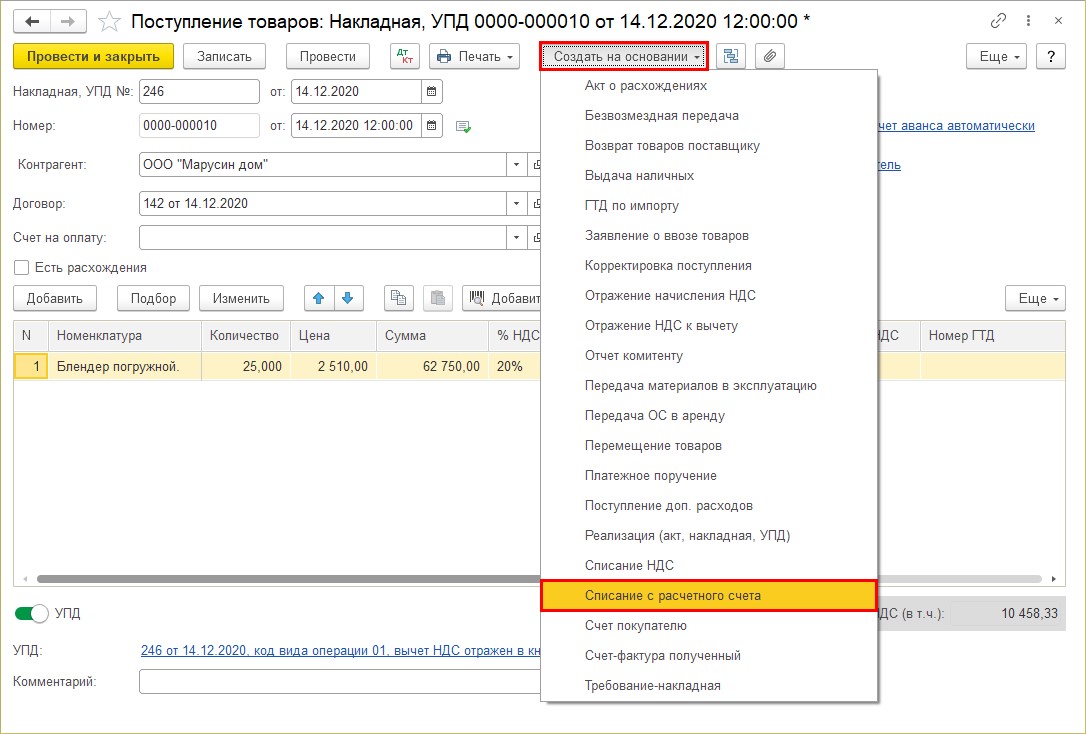Expand the Договор dropdown list
1086x734 pixels.
click(516, 204)
